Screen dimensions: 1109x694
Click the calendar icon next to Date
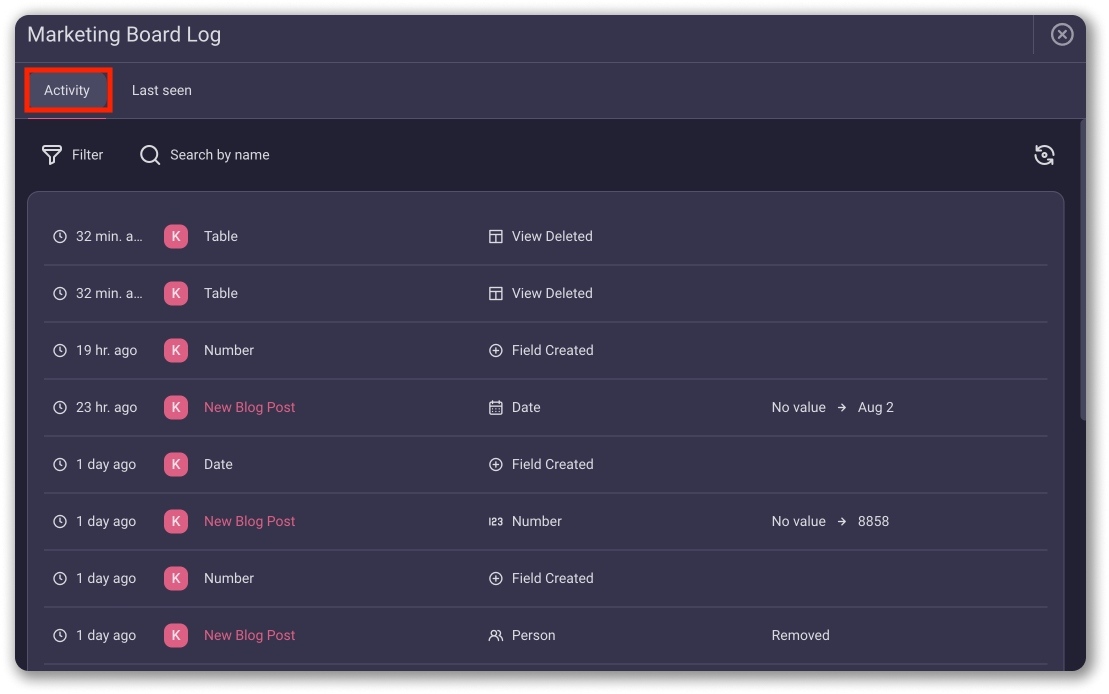[494, 407]
